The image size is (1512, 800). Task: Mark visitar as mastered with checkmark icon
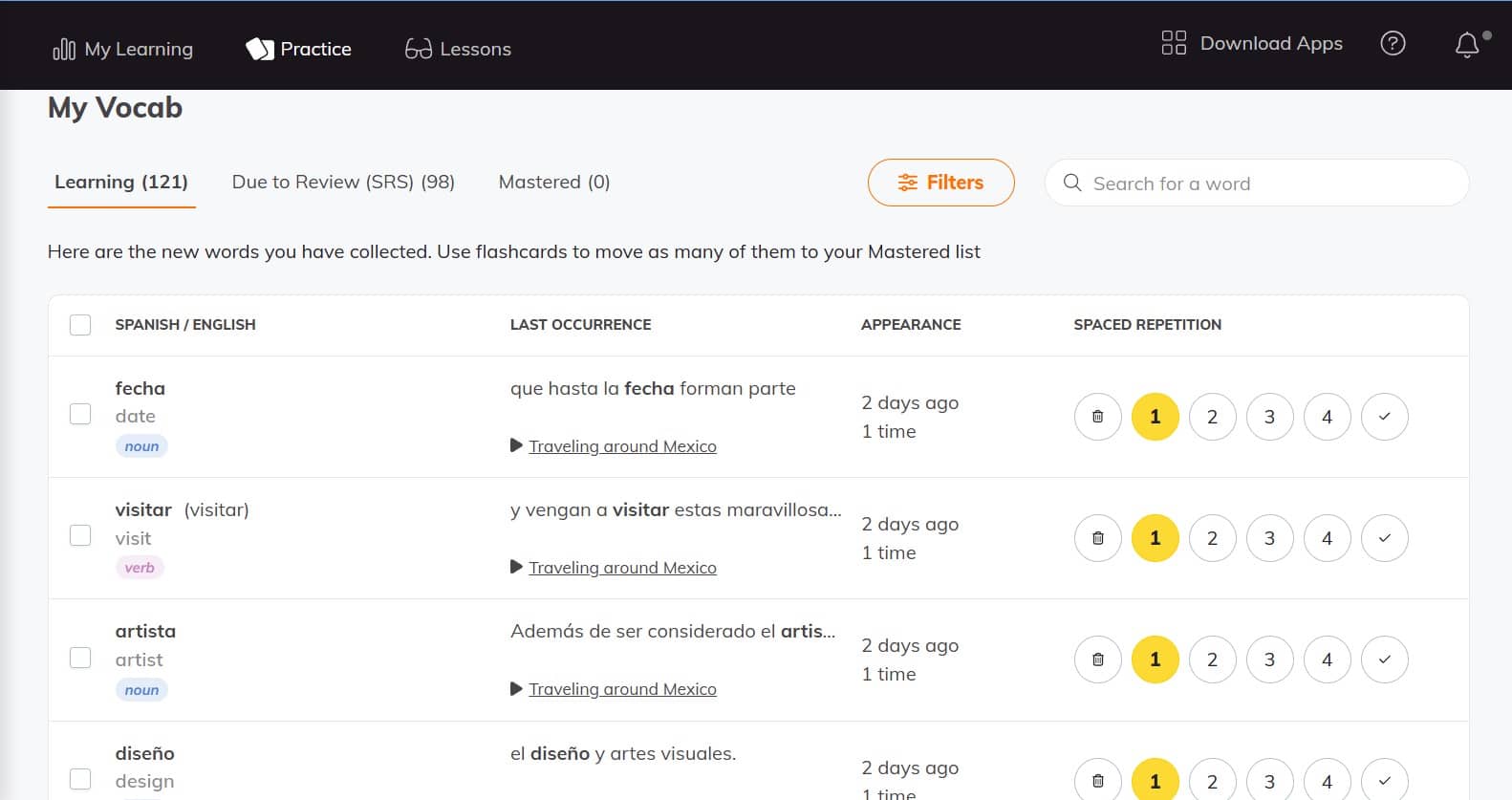1384,538
